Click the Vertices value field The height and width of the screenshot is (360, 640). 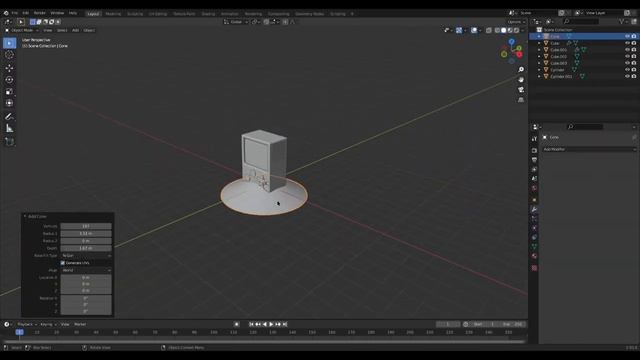coord(86,226)
